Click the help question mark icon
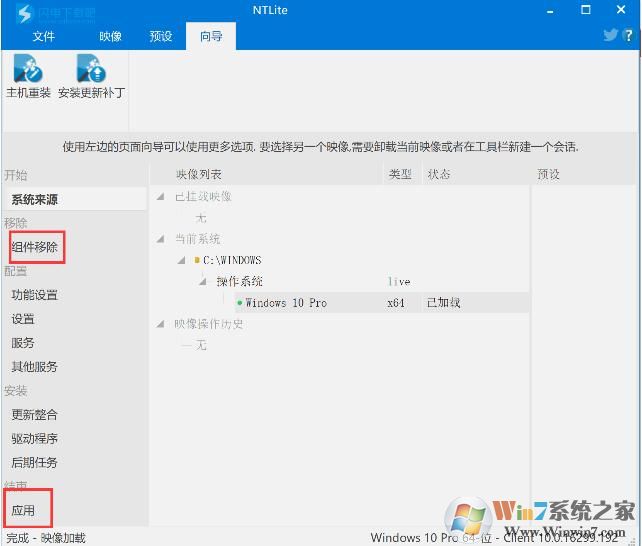Viewport: 642px width, 546px height. 628,35
